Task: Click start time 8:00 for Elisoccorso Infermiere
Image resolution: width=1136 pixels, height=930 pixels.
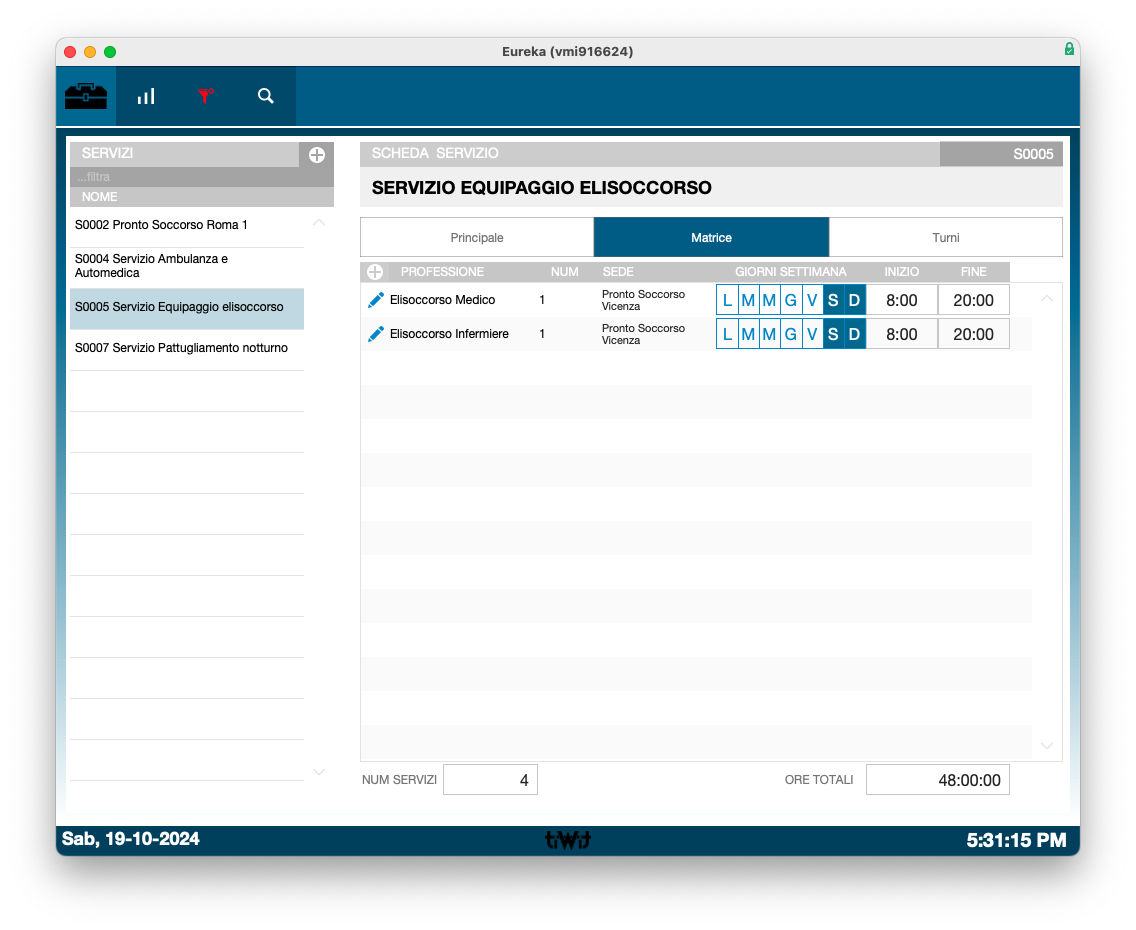Action: 901,334
